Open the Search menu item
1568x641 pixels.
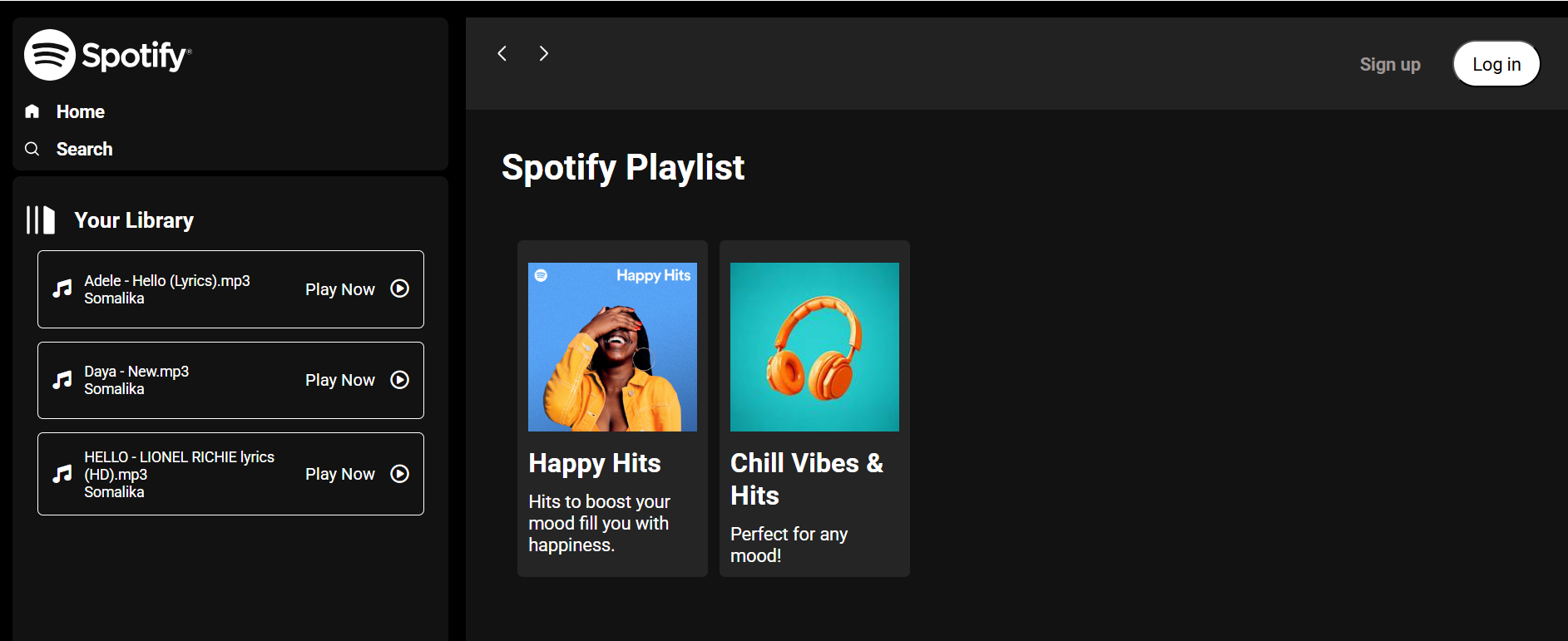pyautogui.click(x=84, y=149)
